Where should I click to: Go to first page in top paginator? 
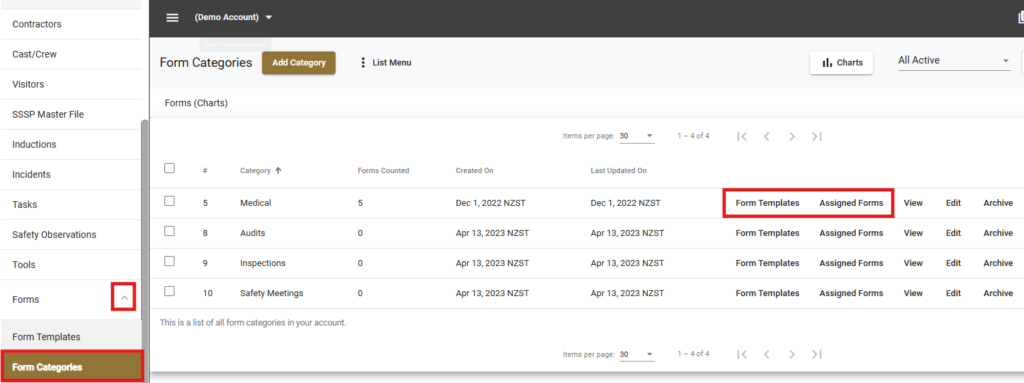[x=742, y=136]
